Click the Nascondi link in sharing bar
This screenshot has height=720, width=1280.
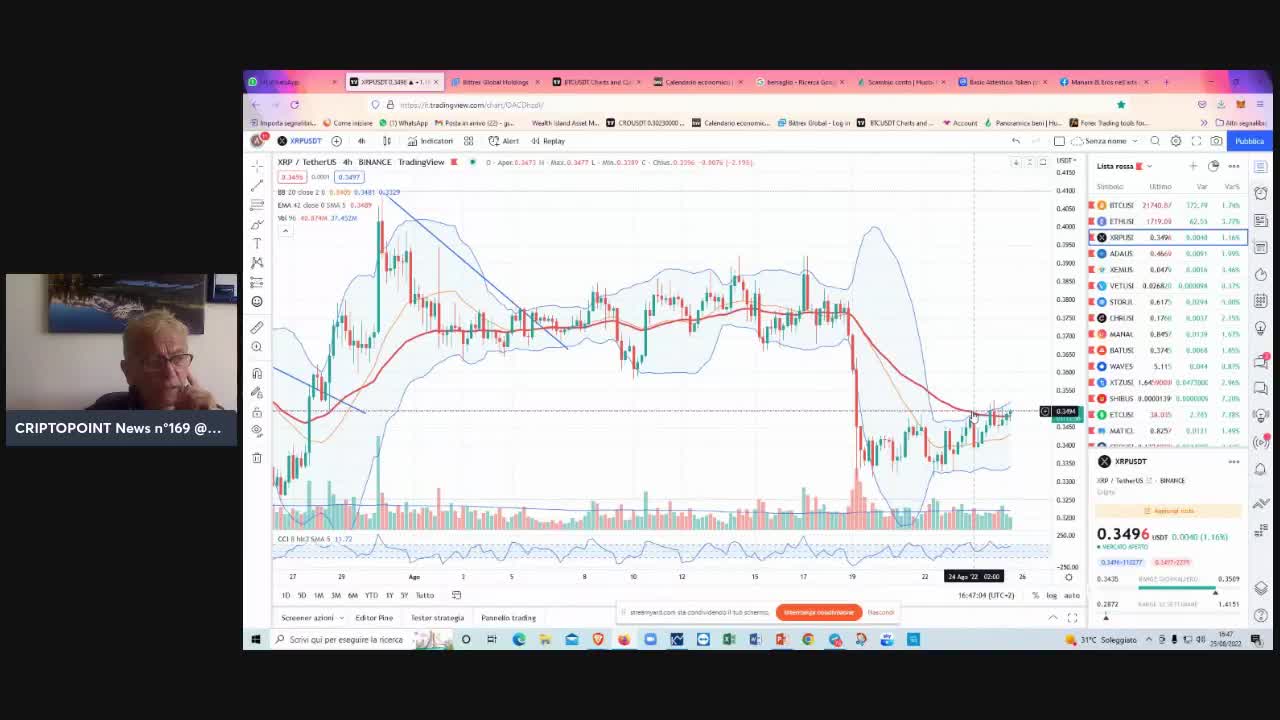click(881, 612)
